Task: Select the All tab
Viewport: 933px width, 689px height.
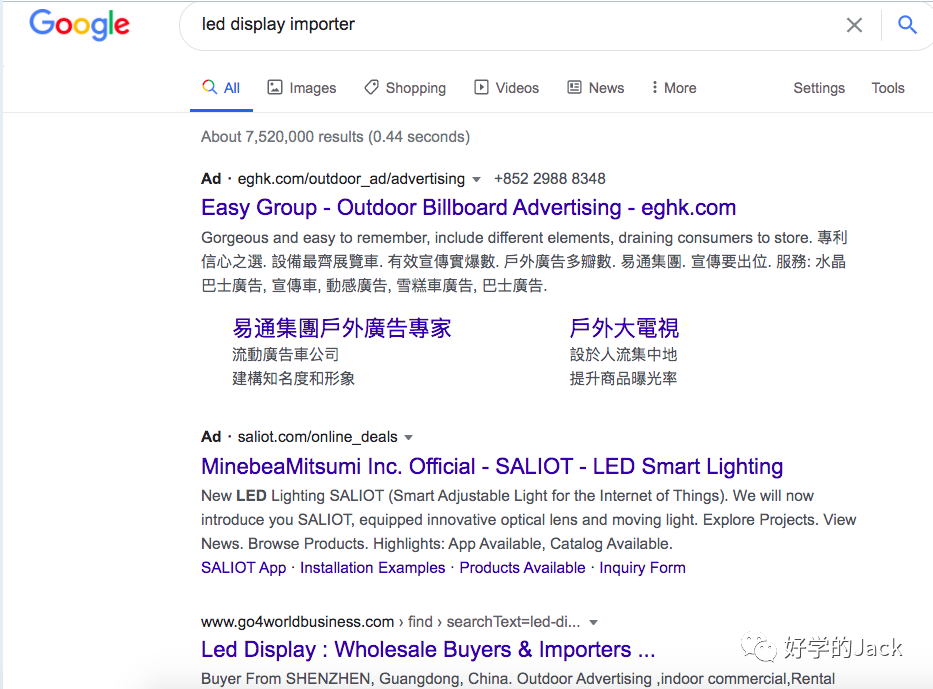Action: click(x=221, y=88)
